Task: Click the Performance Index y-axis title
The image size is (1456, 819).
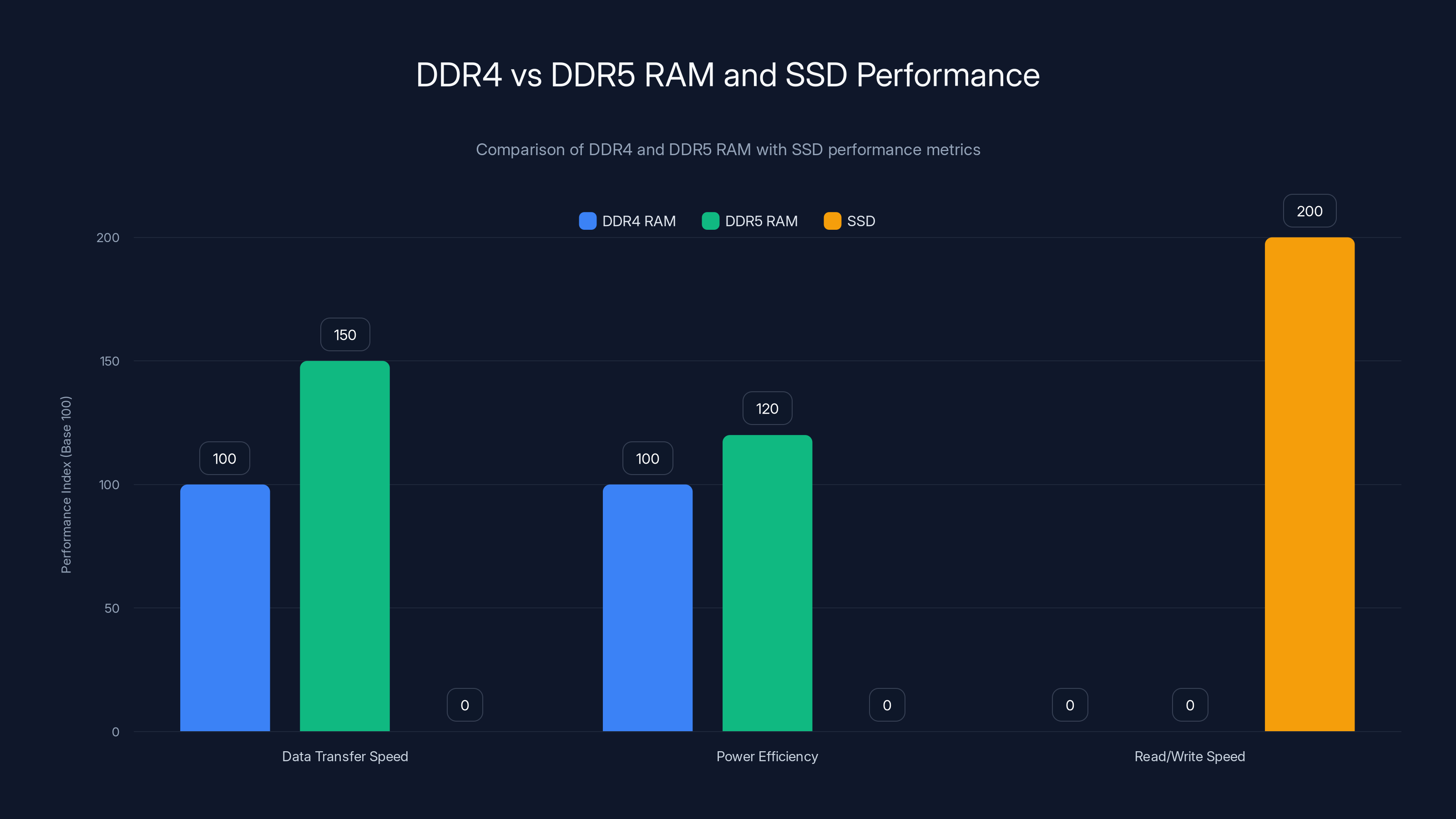Action: [x=66, y=485]
